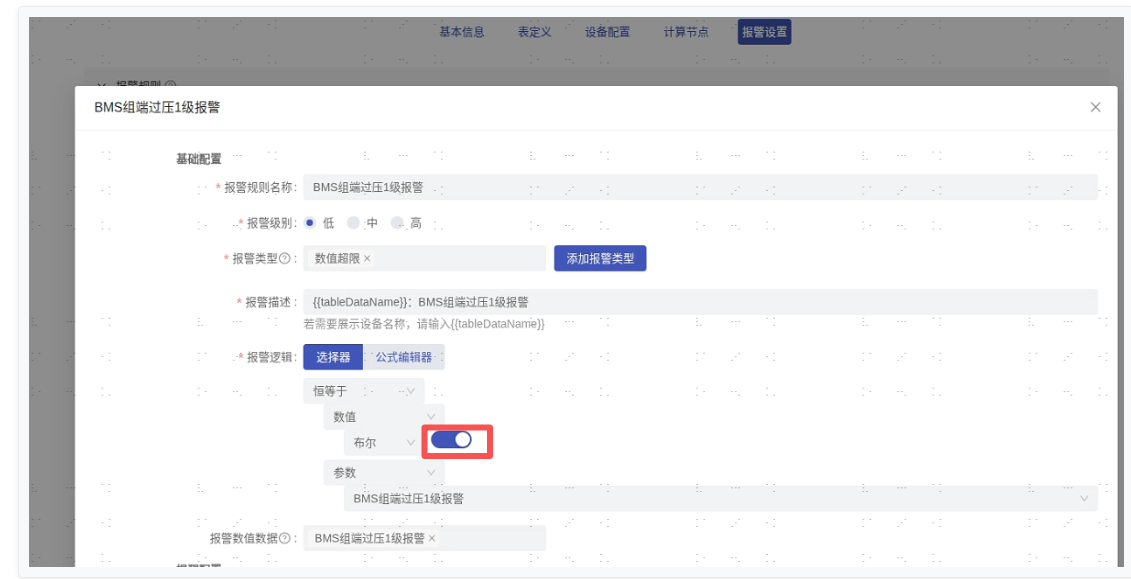Go to the 设备配置 tab
Image resolution: width=1131 pixels, height=579 pixels.
pos(607,32)
